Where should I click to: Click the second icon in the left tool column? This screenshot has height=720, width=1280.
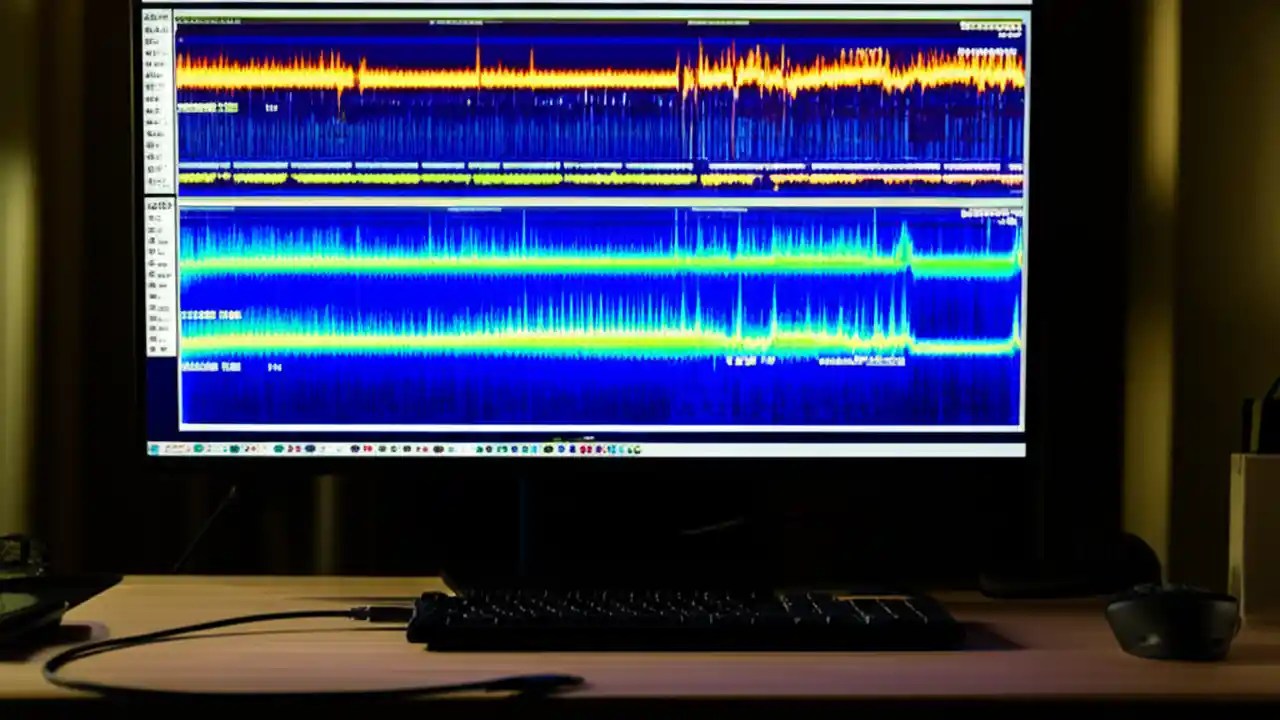click(158, 30)
